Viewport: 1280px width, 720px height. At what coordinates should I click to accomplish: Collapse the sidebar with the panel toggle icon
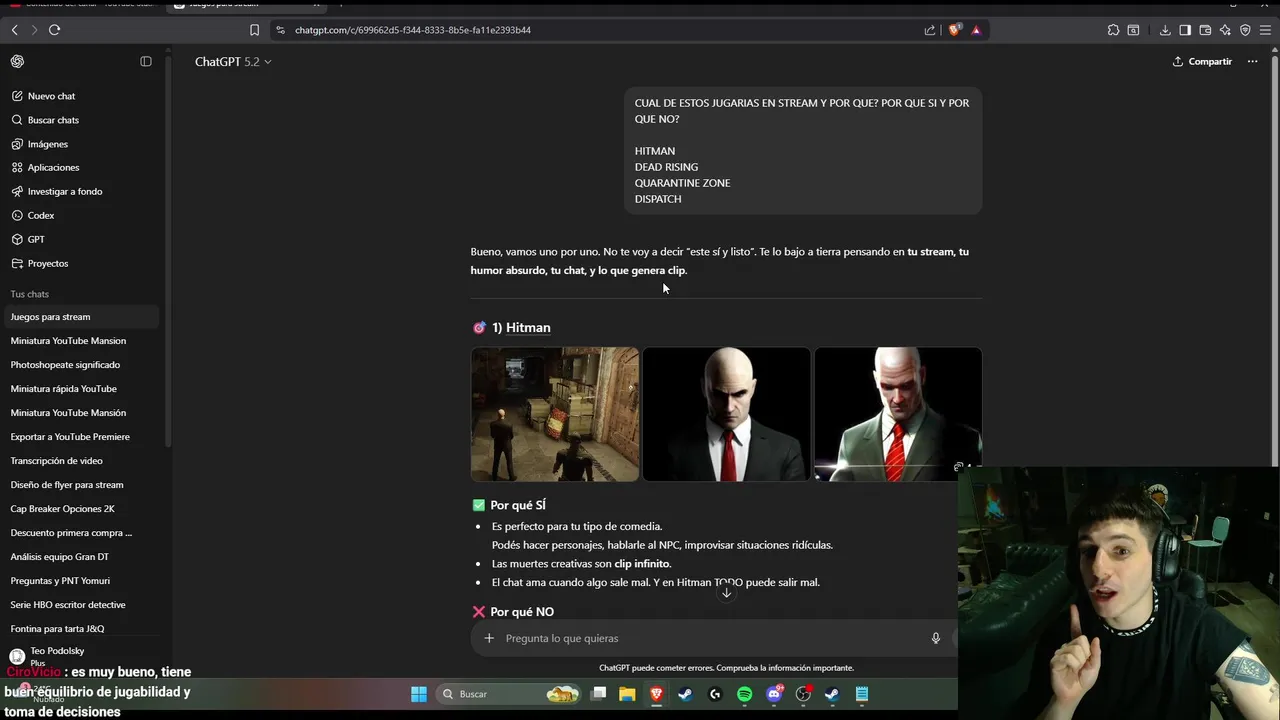146,61
